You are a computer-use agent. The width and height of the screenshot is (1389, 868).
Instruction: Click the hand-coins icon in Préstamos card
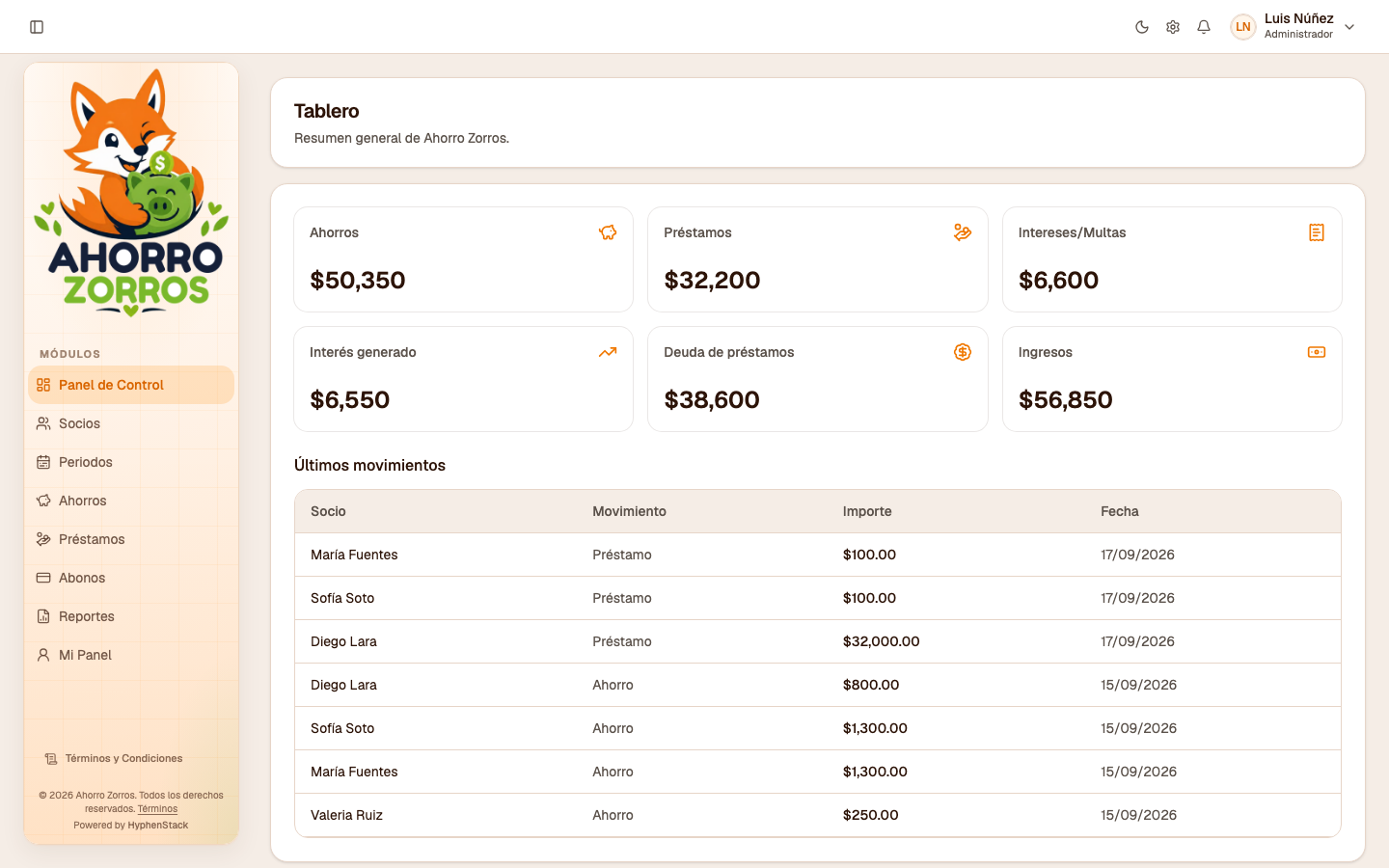pyautogui.click(x=963, y=232)
